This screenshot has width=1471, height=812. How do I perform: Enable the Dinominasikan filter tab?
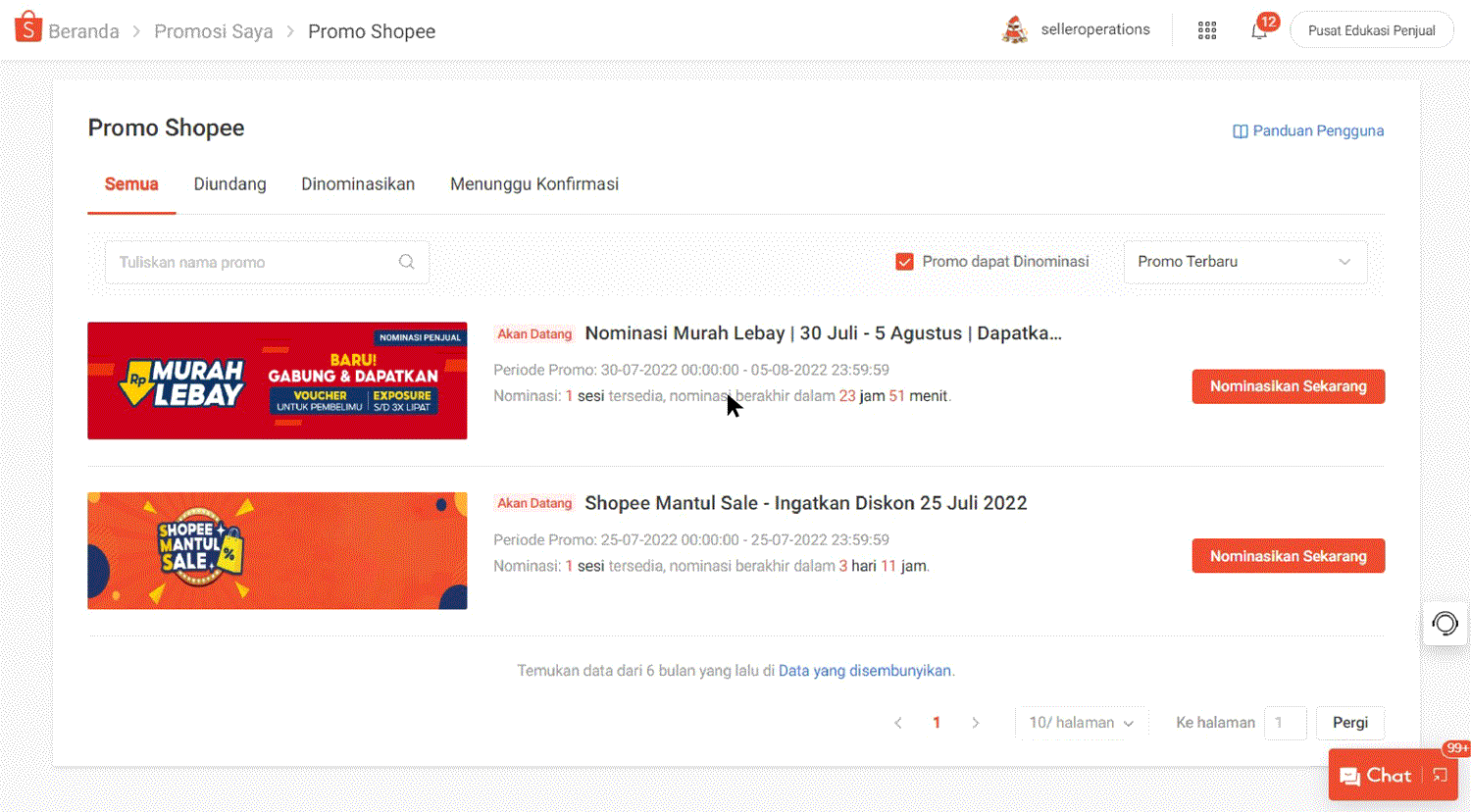[x=358, y=183]
